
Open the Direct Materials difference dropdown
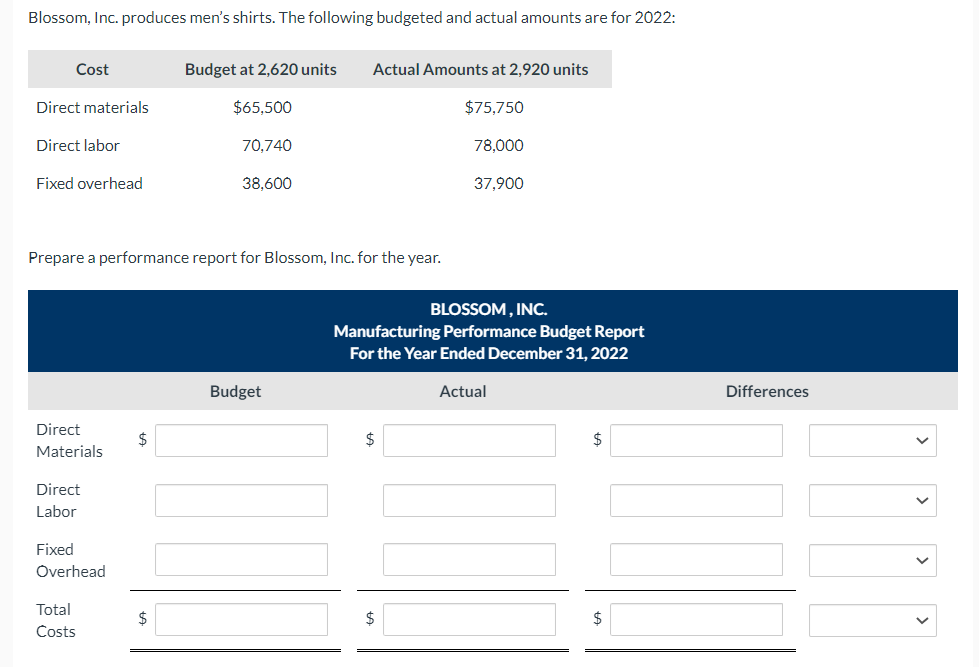click(x=871, y=440)
